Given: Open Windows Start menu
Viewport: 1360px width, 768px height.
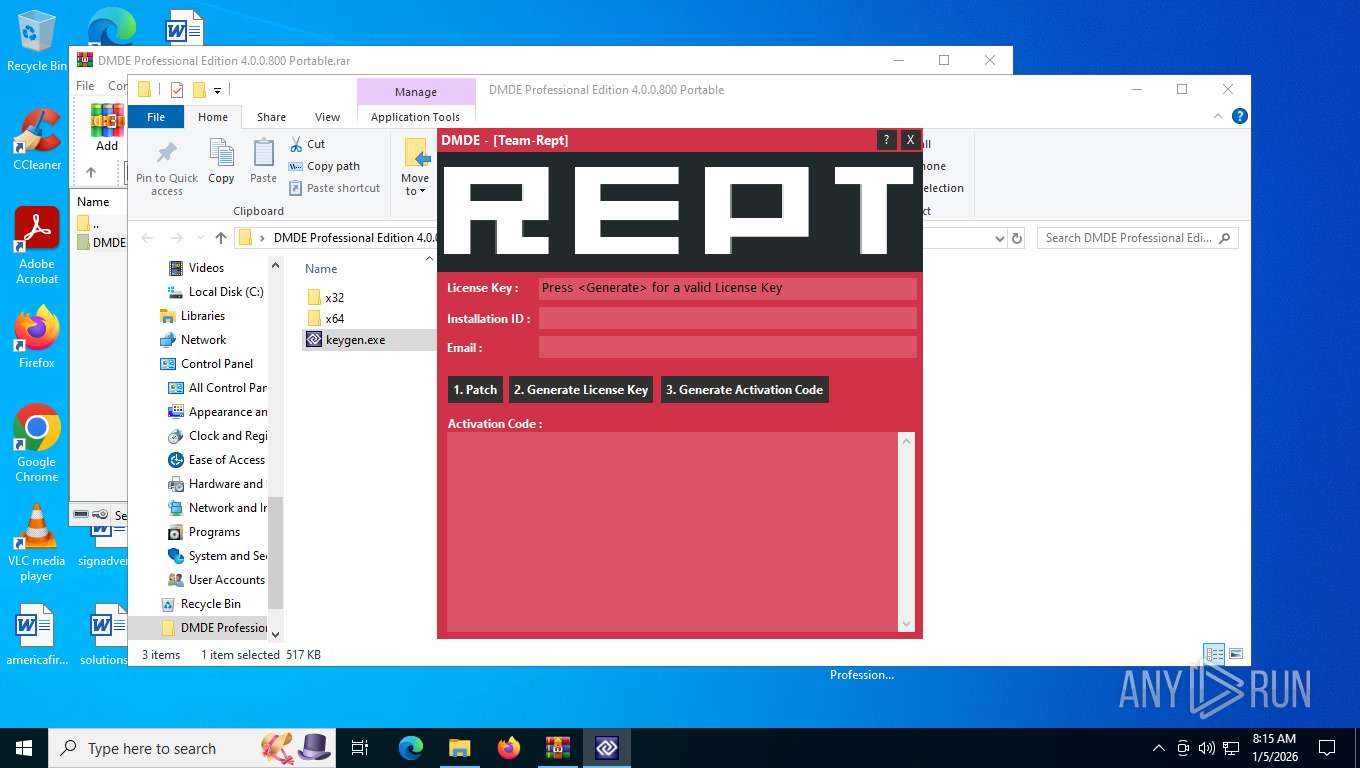Looking at the screenshot, I should coord(24,748).
